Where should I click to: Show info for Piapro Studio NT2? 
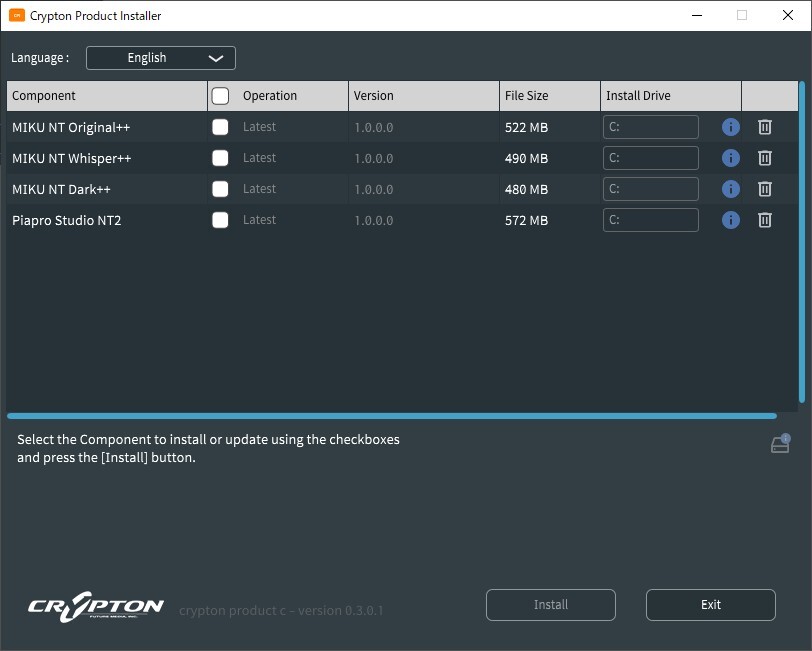point(731,220)
